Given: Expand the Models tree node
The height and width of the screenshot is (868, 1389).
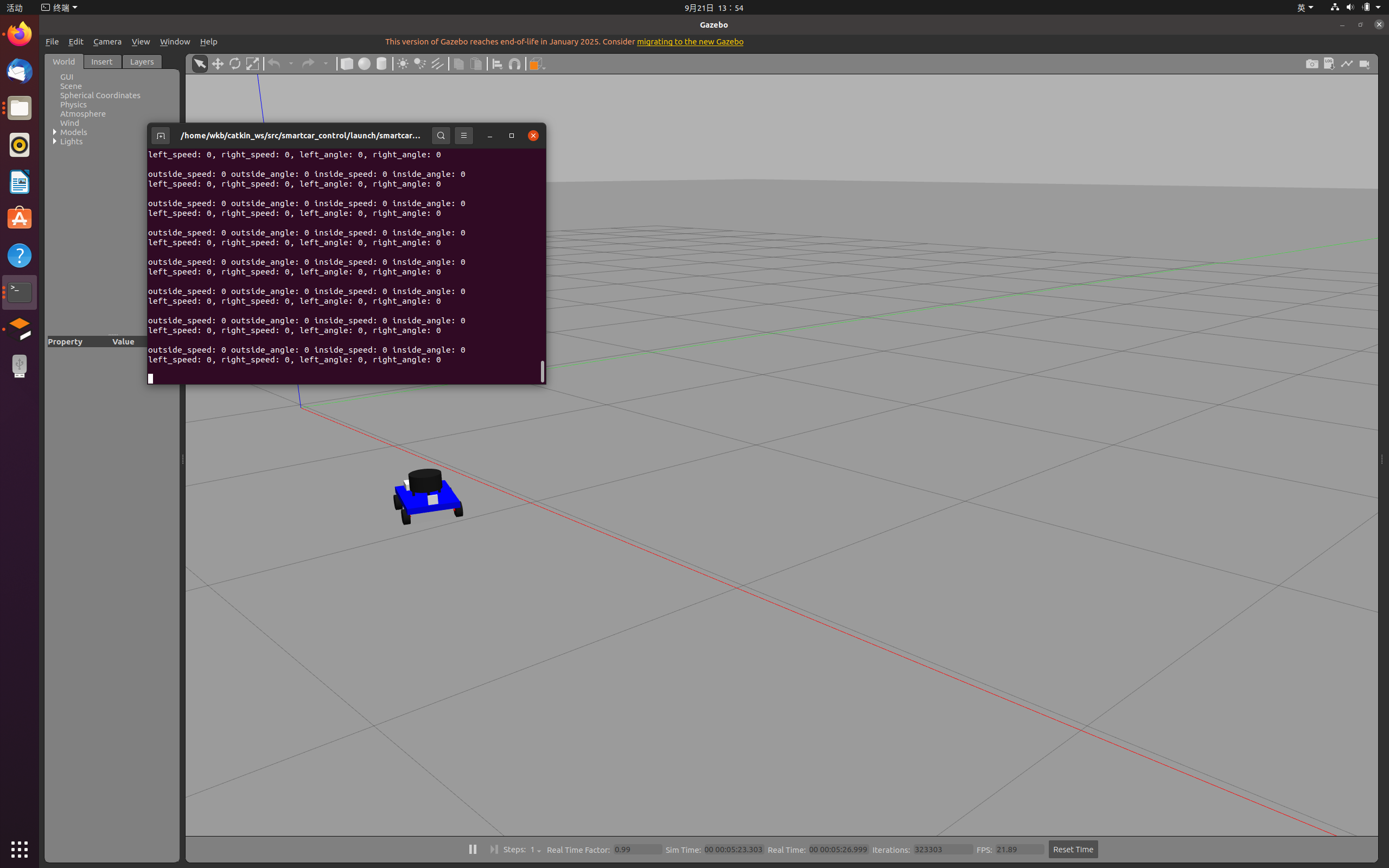Looking at the screenshot, I should point(55,132).
